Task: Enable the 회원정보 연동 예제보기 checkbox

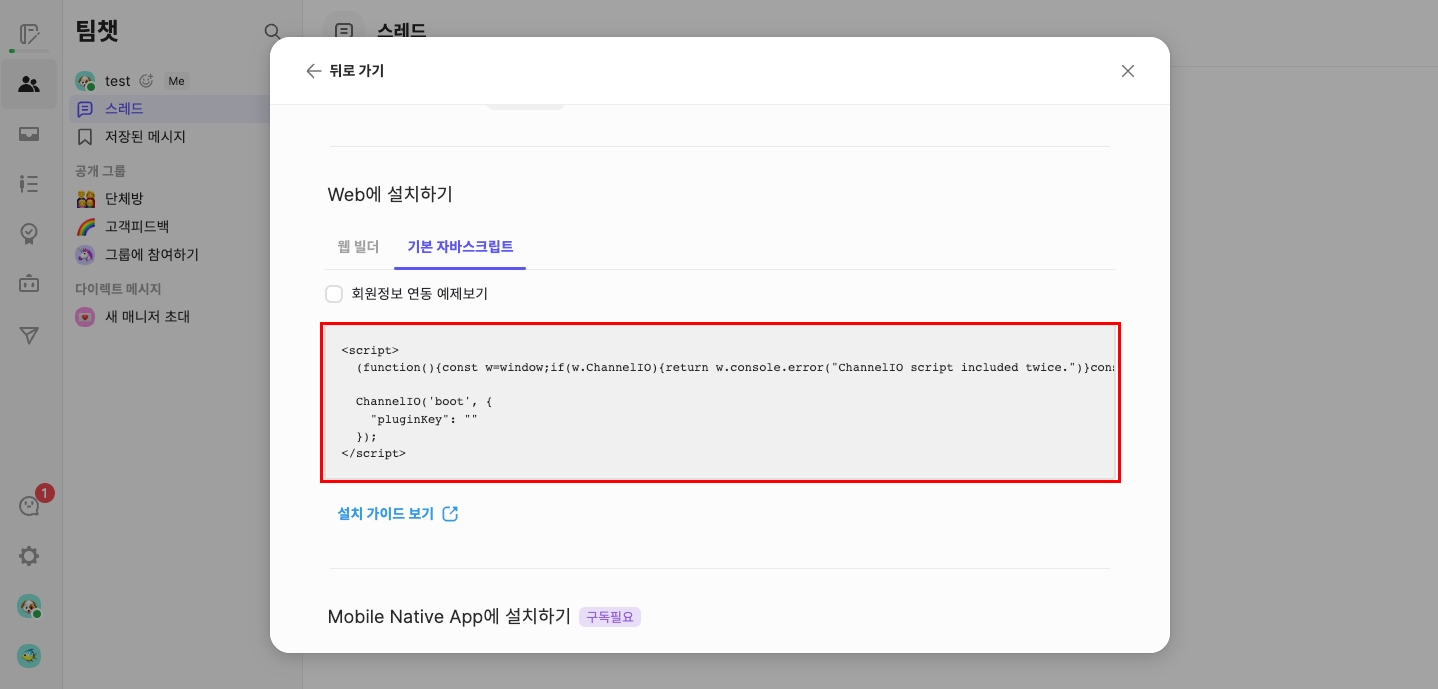Action: pos(334,294)
